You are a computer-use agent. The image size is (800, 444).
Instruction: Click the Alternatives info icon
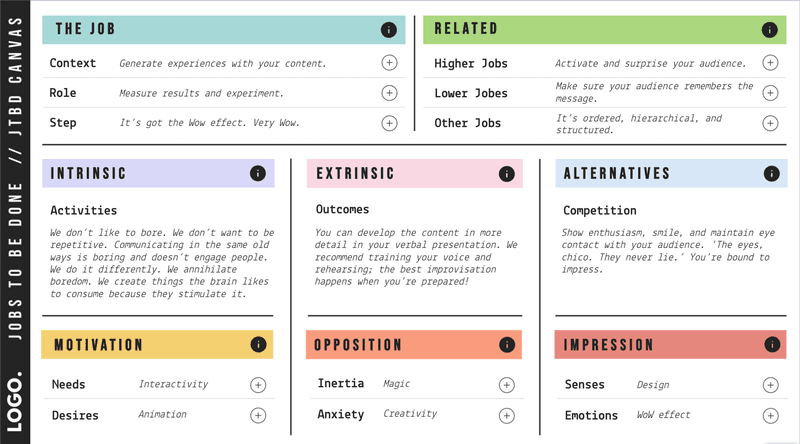coord(771,174)
